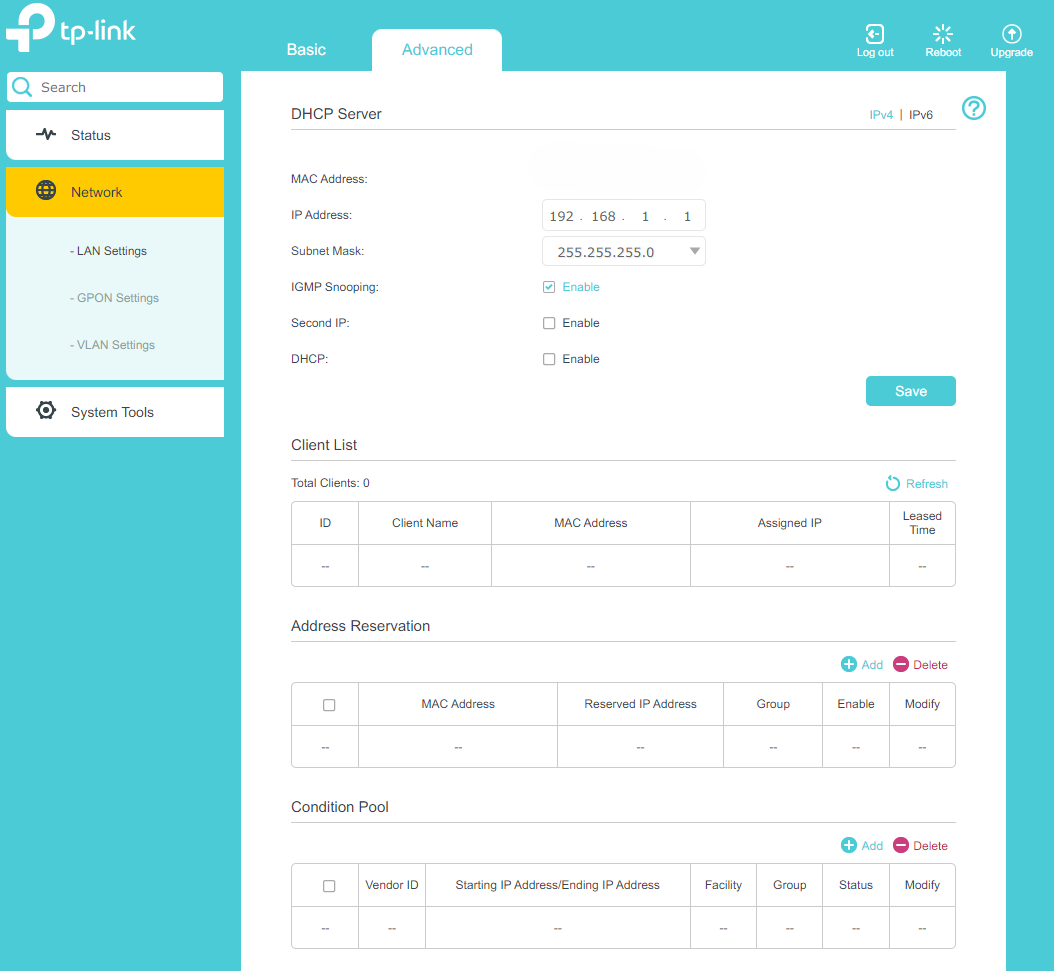Click the Leased Time column header
The height and width of the screenshot is (971, 1054).
click(x=922, y=523)
